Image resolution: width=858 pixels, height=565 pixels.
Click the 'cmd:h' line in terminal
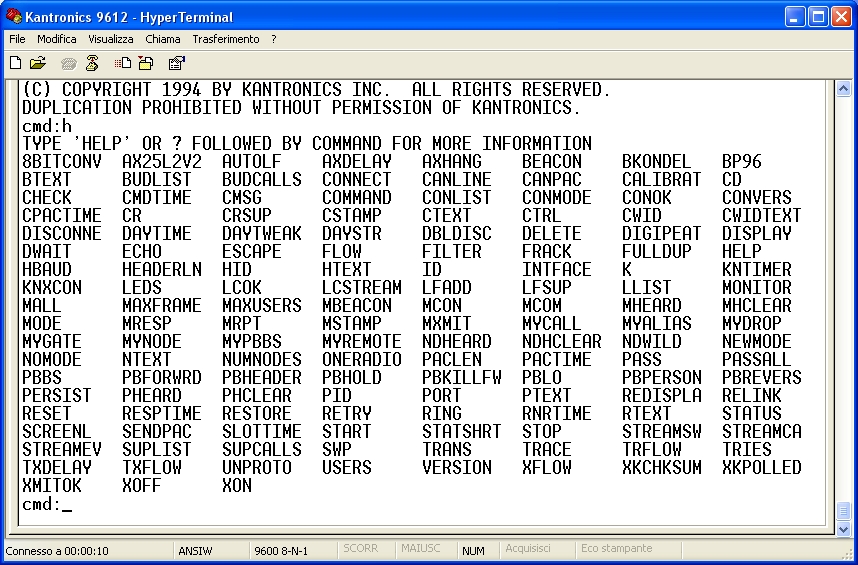(47, 126)
